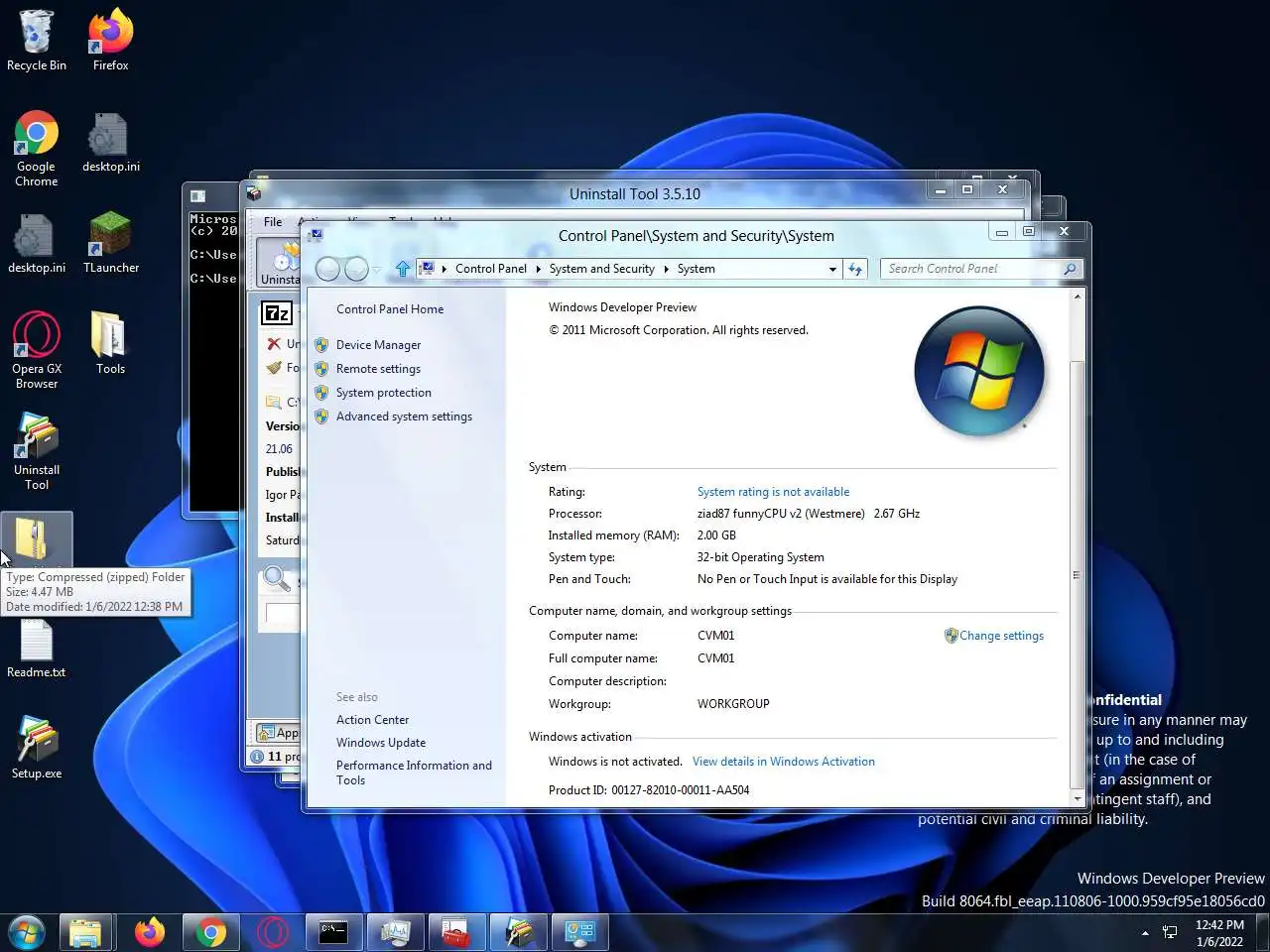Open the Firefox desktop shortcut
This screenshot has height=952, width=1270.
click(x=110, y=41)
